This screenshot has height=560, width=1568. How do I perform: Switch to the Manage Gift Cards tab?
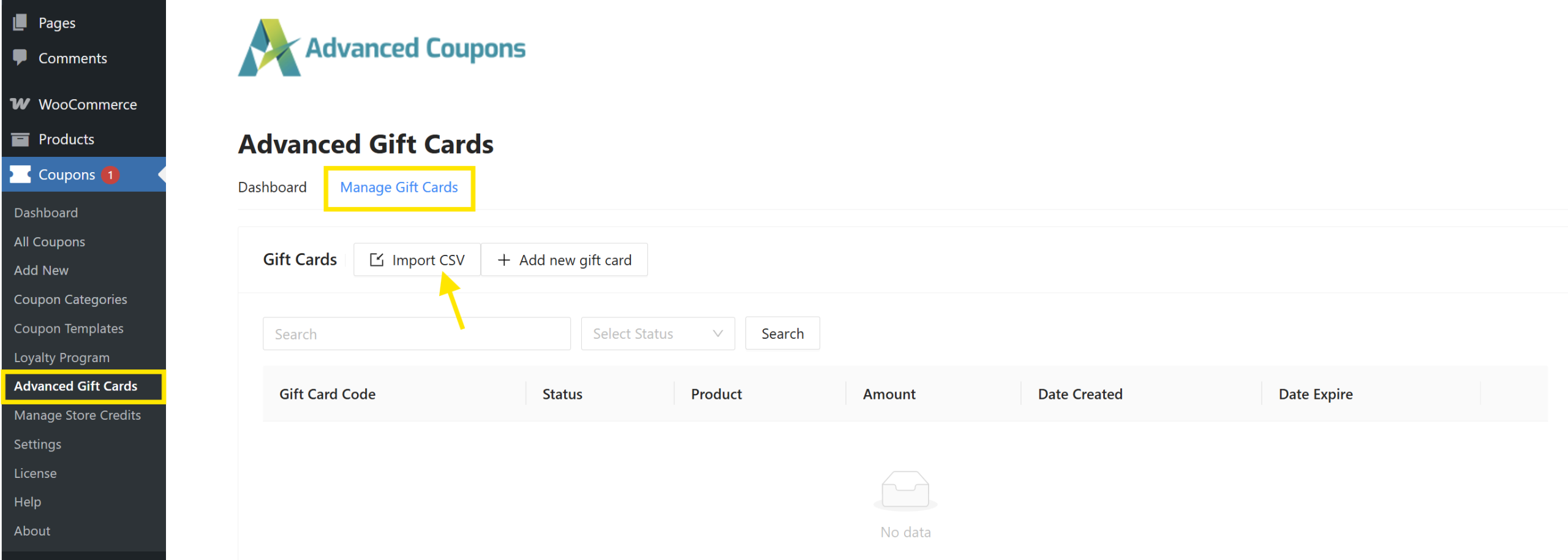(x=399, y=187)
